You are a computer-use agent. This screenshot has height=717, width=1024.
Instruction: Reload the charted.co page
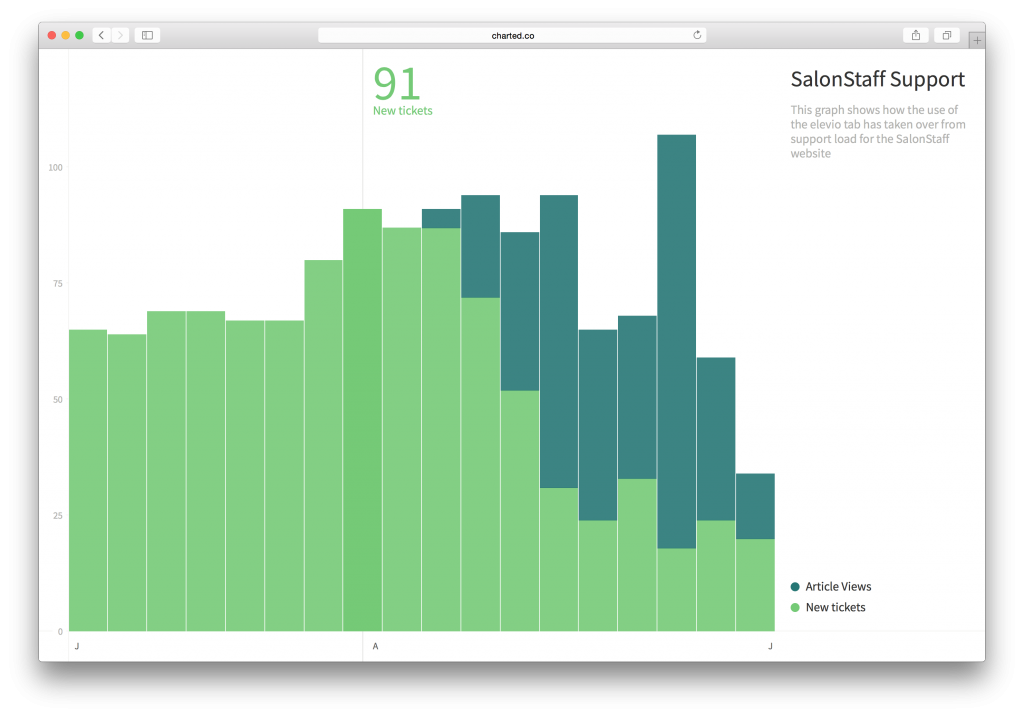coord(697,35)
